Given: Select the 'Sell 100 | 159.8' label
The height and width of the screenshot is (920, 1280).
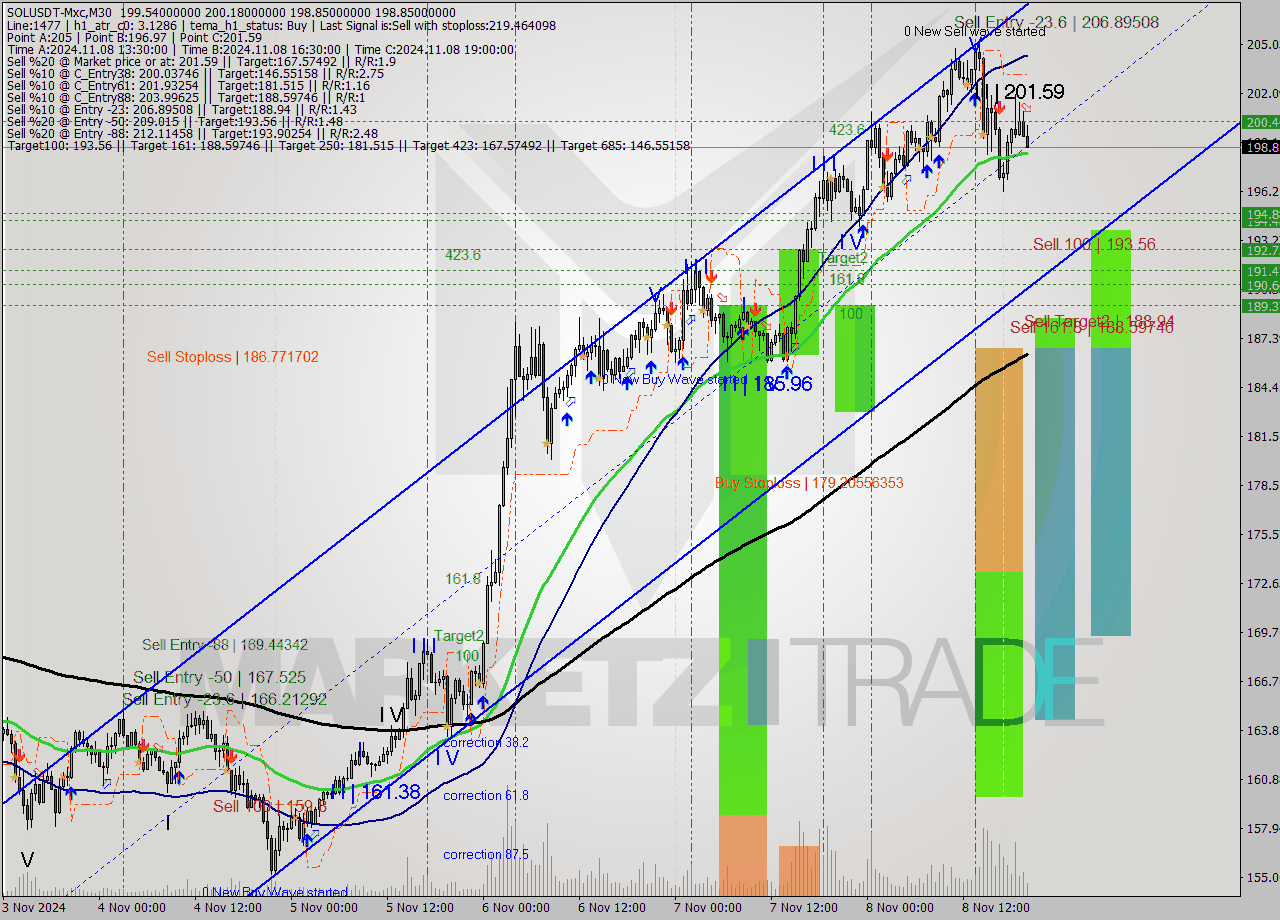Looking at the screenshot, I should [x=270, y=806].
